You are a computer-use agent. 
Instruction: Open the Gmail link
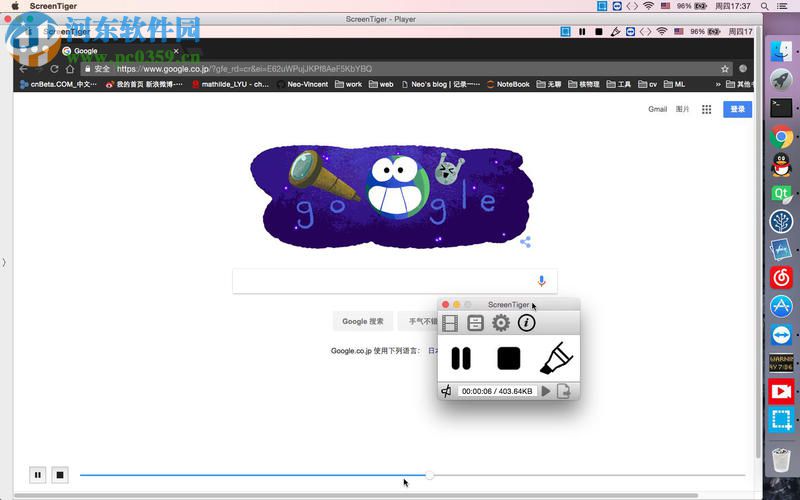[x=657, y=109]
